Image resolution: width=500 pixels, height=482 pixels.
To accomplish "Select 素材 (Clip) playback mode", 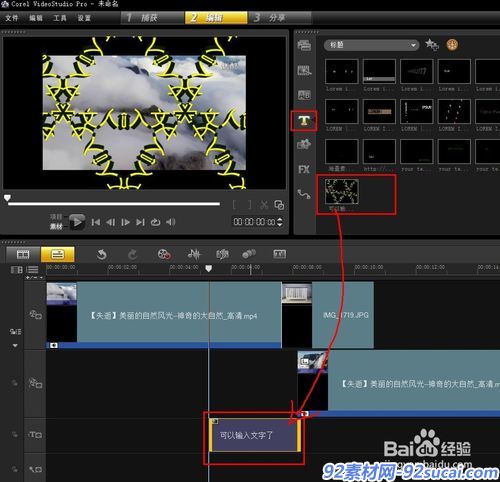I will point(56,227).
